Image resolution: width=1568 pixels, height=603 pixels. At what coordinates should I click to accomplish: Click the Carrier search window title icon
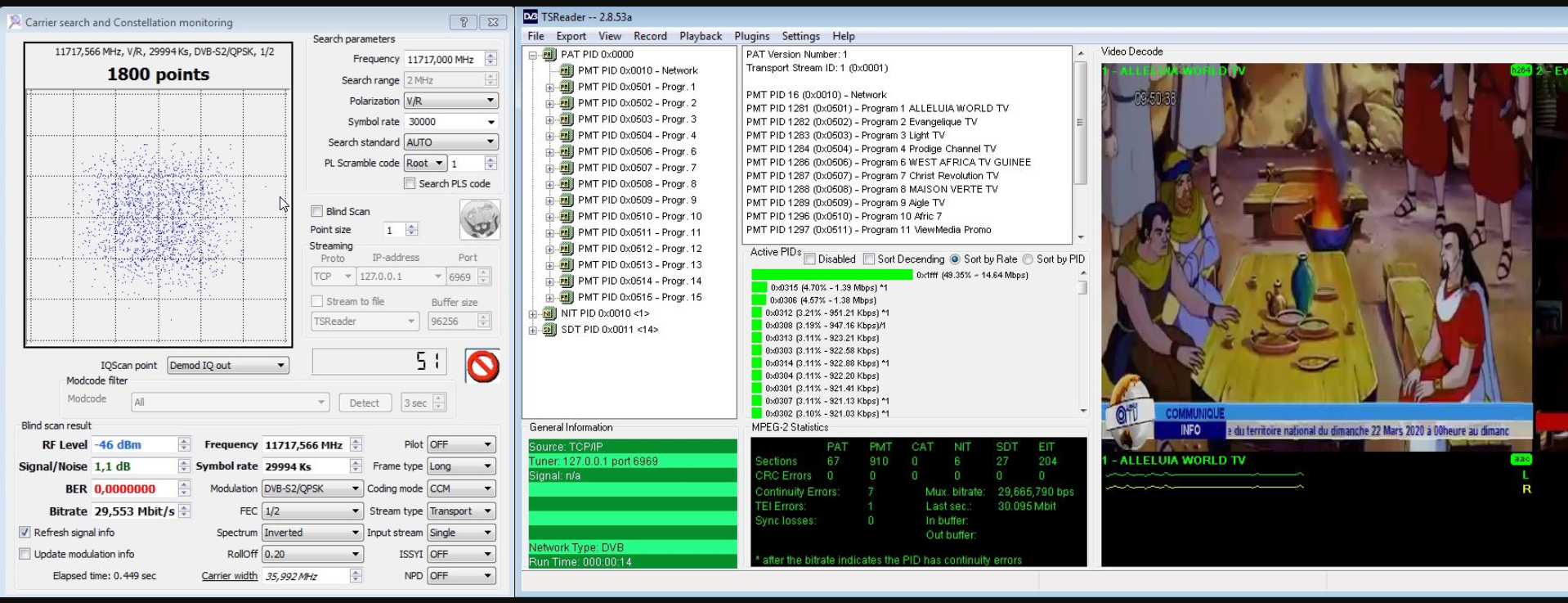[x=15, y=22]
